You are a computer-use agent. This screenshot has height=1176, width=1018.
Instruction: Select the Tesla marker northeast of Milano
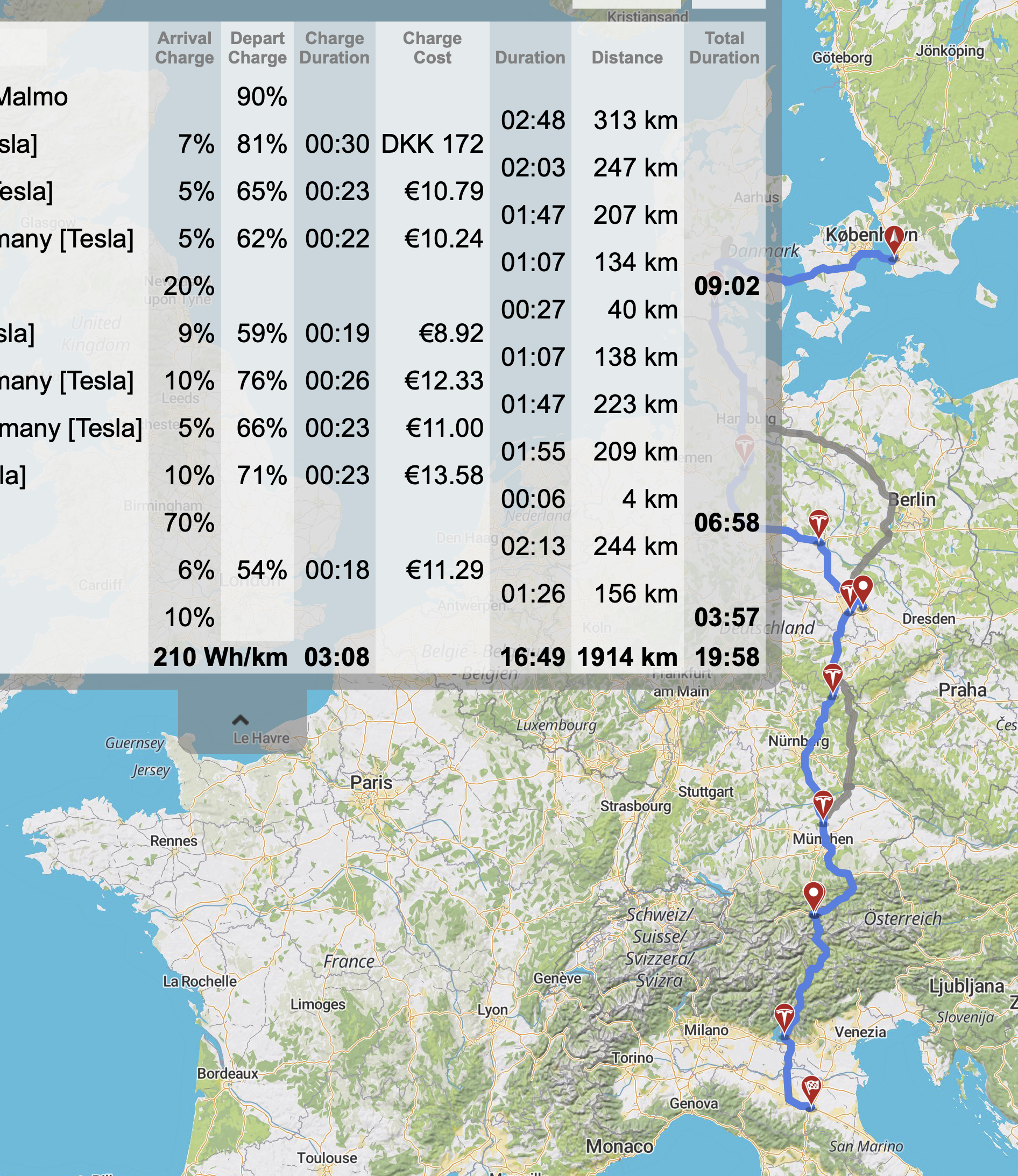click(x=784, y=1019)
